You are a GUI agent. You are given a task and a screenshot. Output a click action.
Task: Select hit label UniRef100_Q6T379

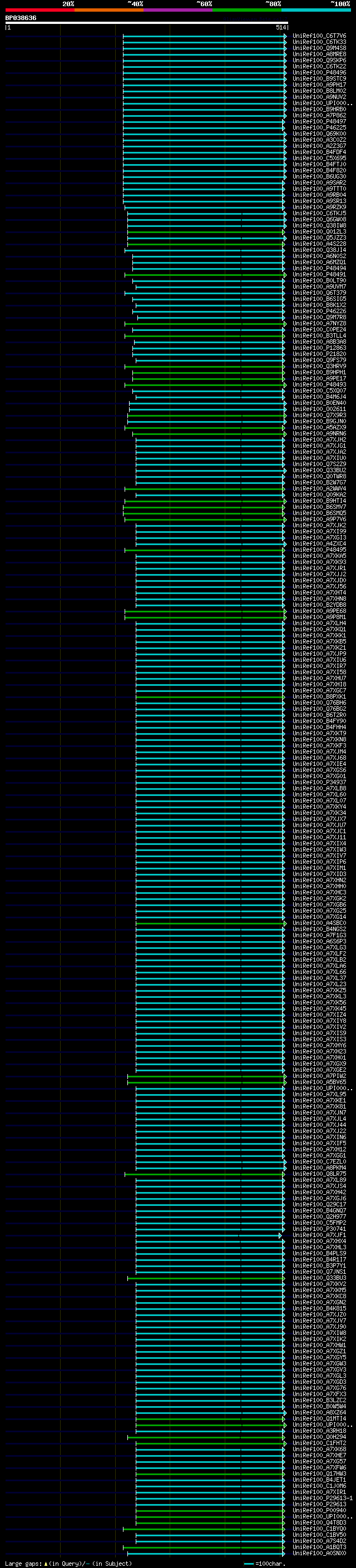coord(319,293)
